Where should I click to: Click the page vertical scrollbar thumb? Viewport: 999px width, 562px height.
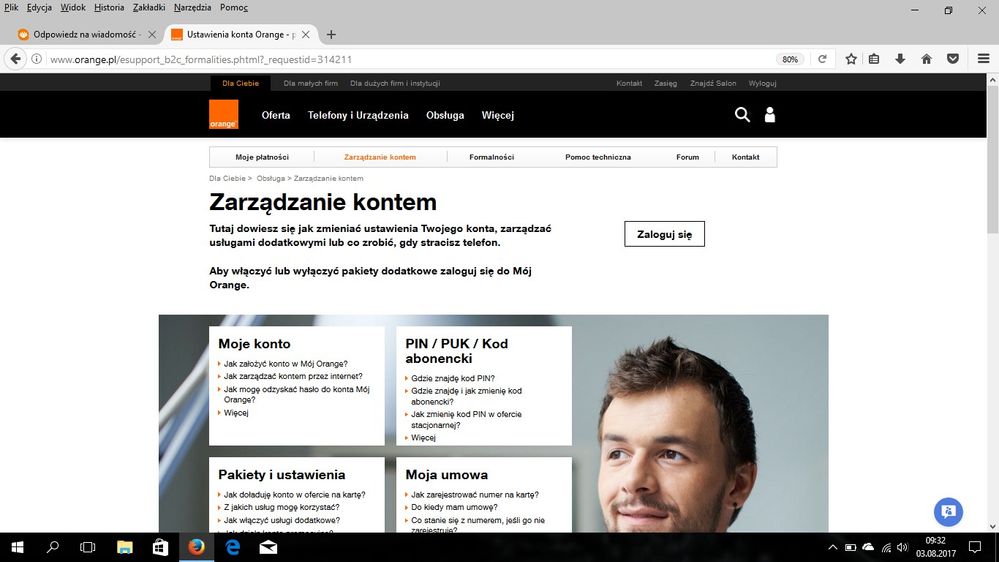pyautogui.click(x=993, y=159)
